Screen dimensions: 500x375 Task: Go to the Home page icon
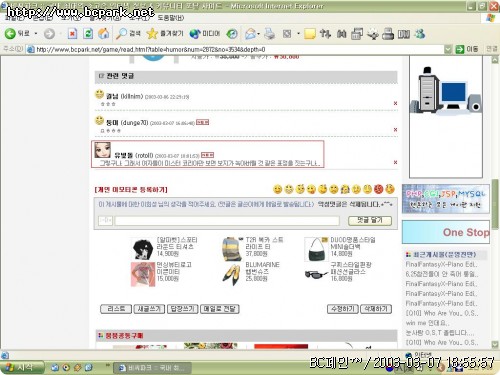[104, 34]
